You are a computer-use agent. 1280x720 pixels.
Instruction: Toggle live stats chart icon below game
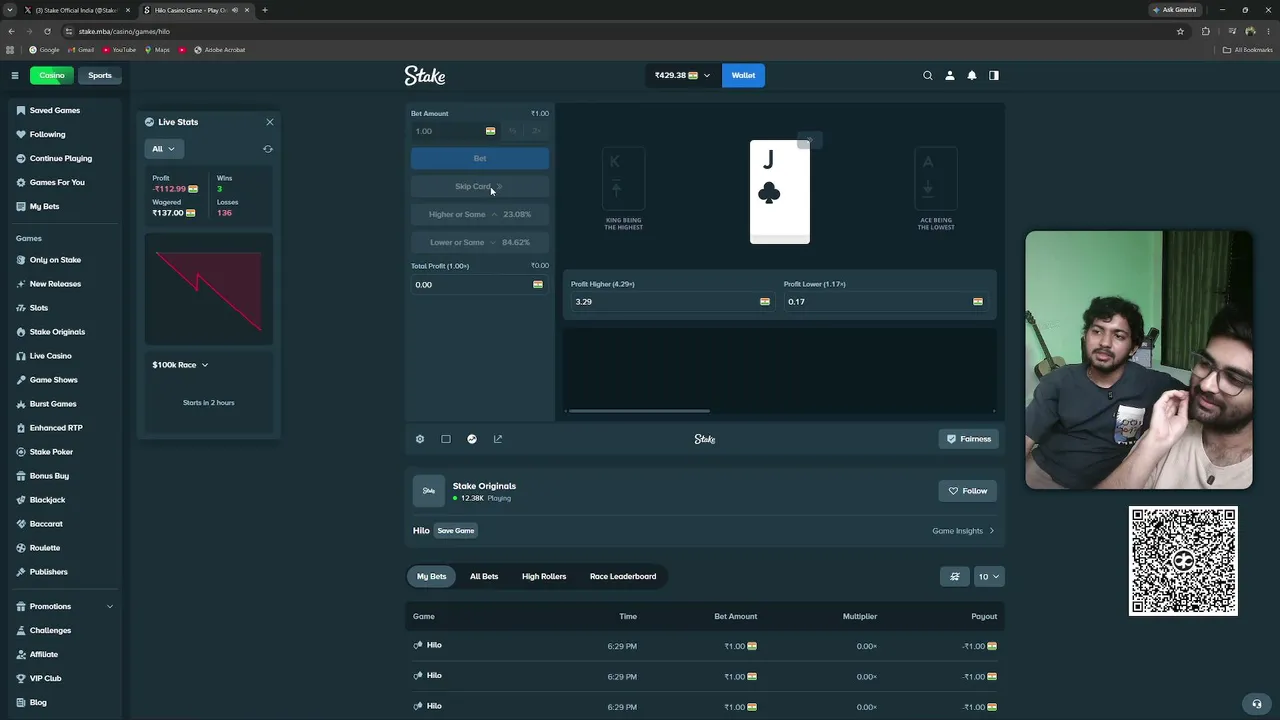pyautogui.click(x=472, y=439)
